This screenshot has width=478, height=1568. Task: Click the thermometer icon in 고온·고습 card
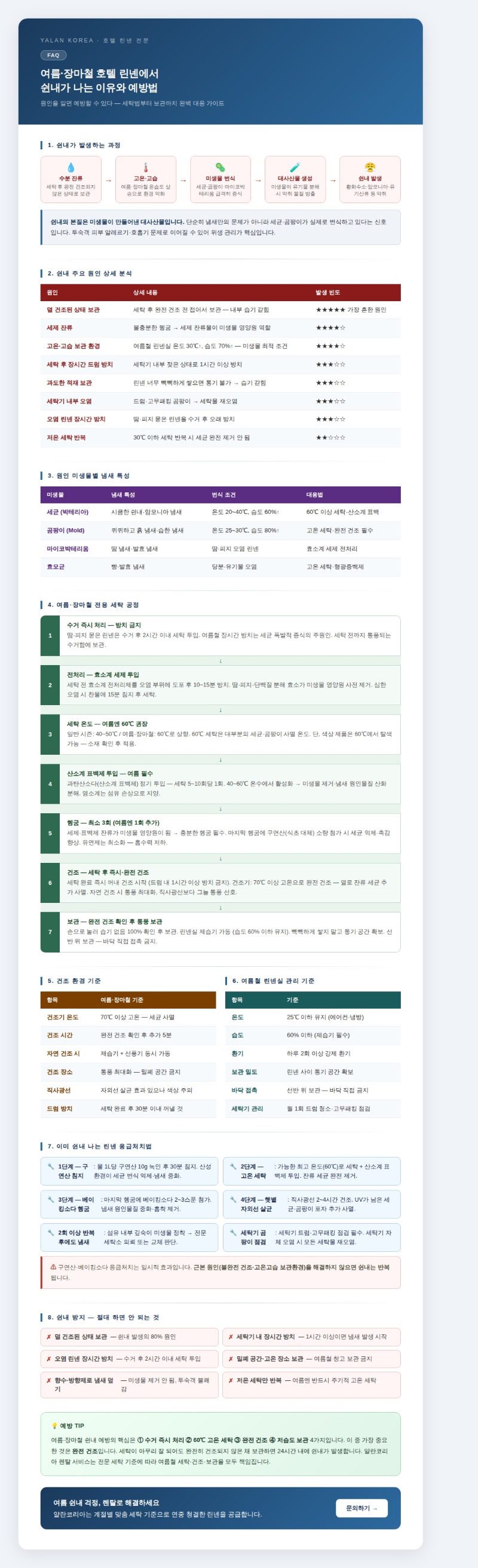point(146,167)
